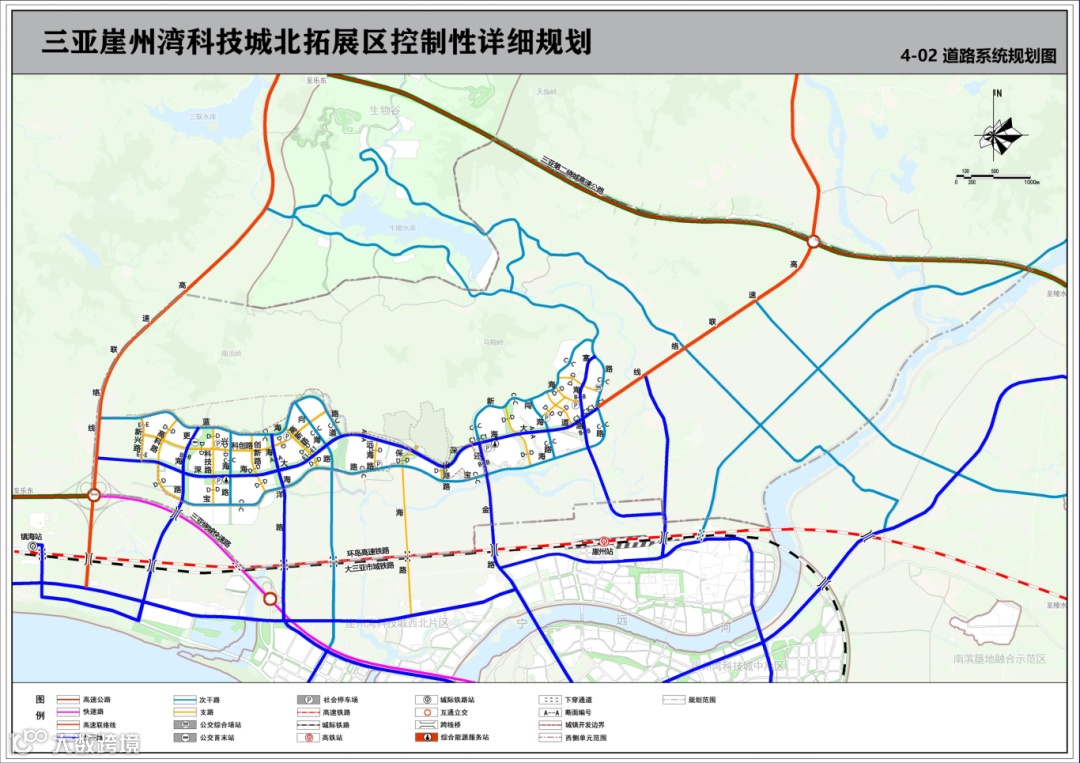Viewport: 1080px width, 763px height.
Task: Click the 快速路 magenta legend sample
Action: pos(67,711)
